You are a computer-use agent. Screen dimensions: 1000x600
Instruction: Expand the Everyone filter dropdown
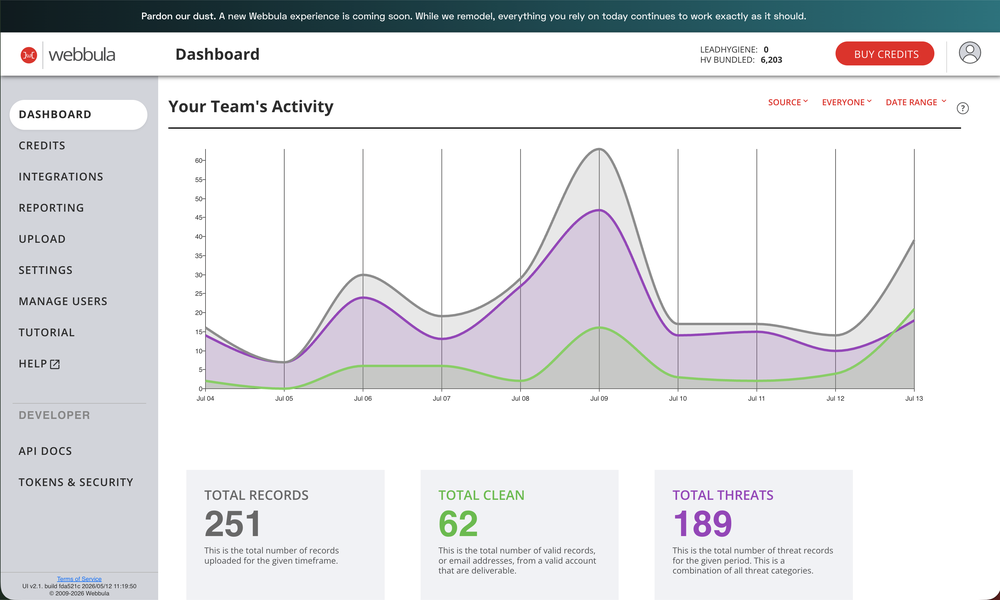tap(846, 102)
